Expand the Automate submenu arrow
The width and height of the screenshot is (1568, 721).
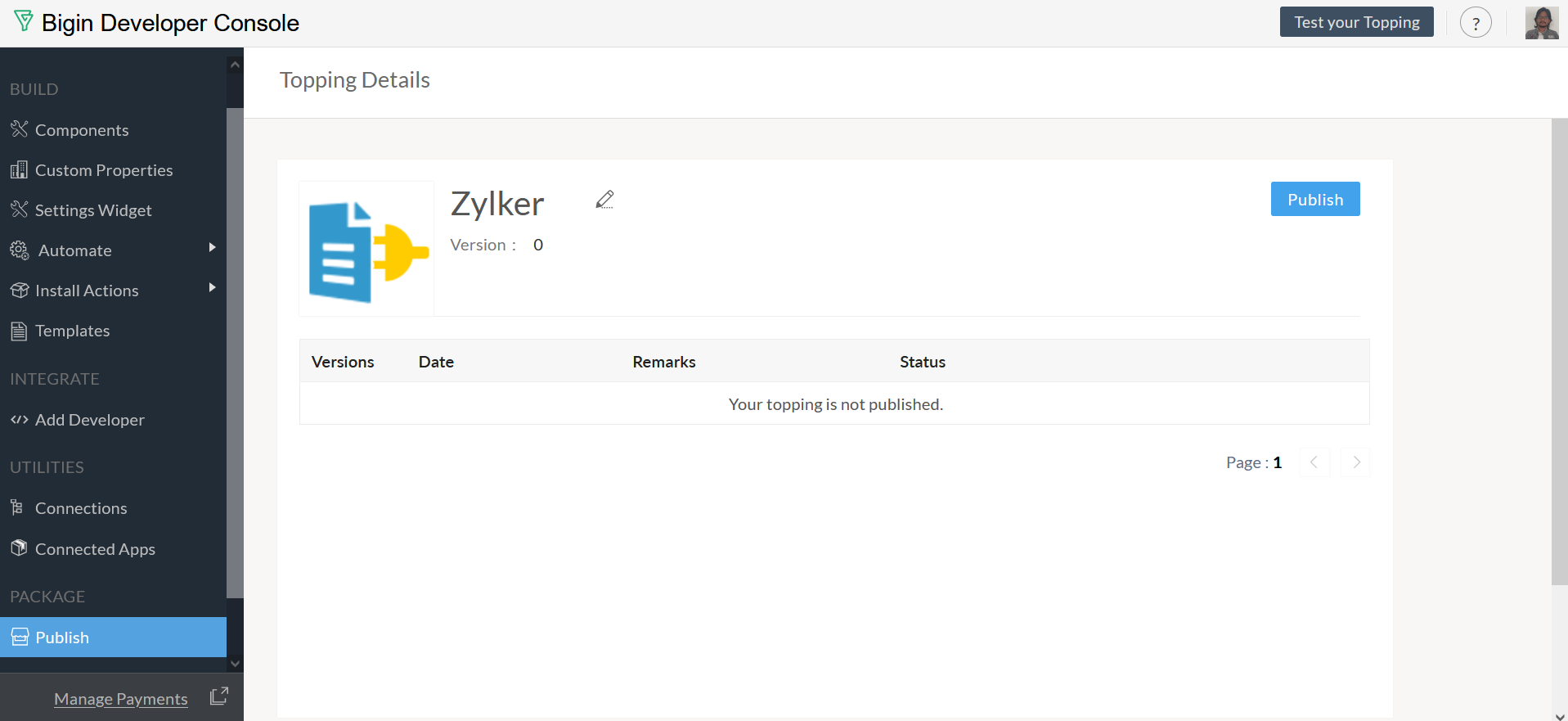[x=212, y=248]
